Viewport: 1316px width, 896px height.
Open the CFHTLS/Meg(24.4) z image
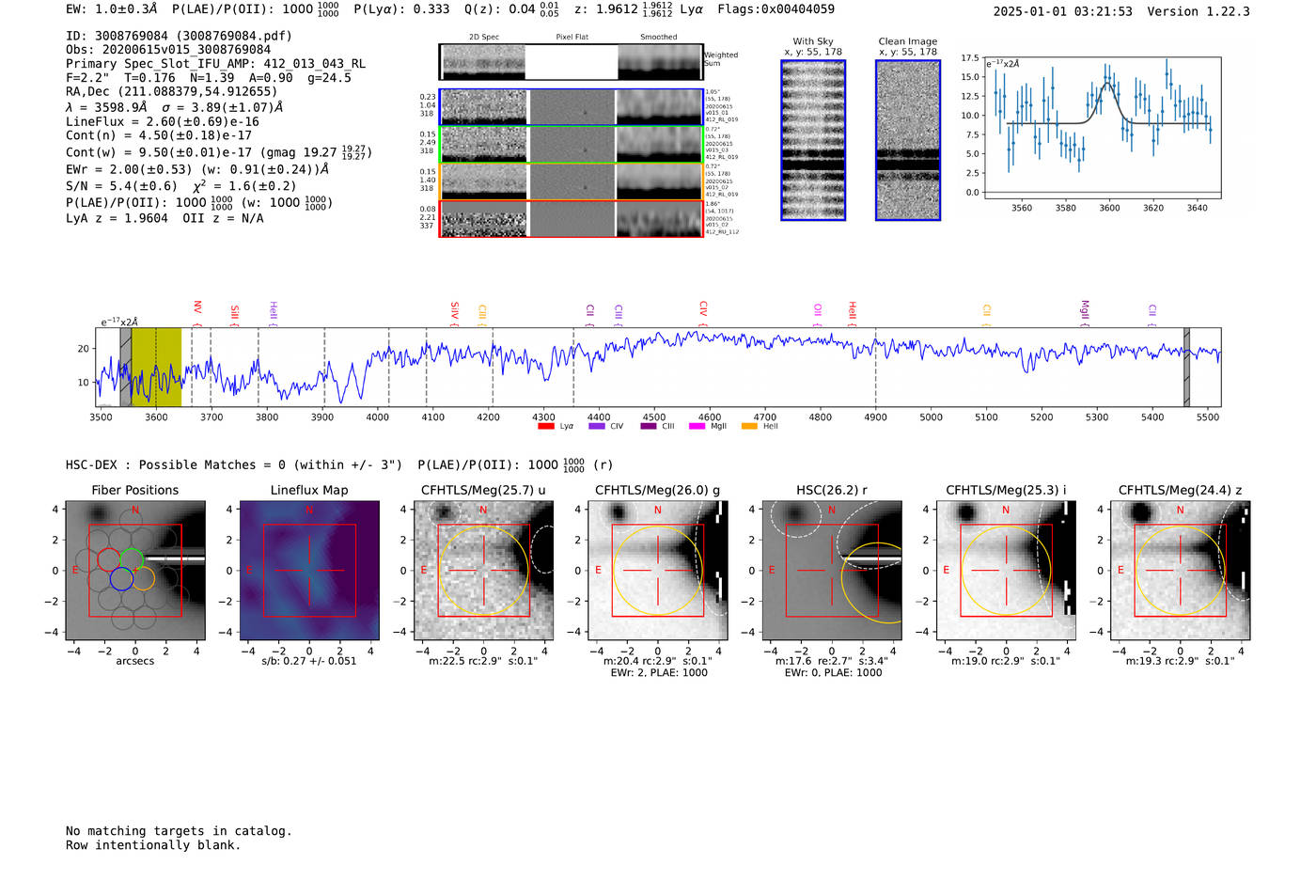1181,571
